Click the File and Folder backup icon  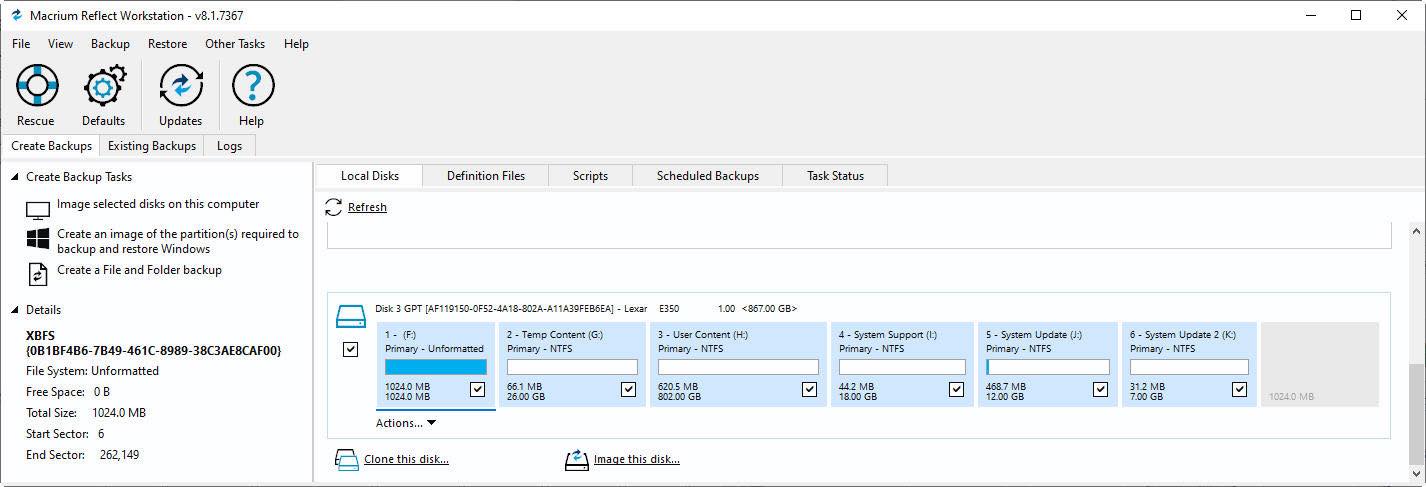tap(38, 274)
